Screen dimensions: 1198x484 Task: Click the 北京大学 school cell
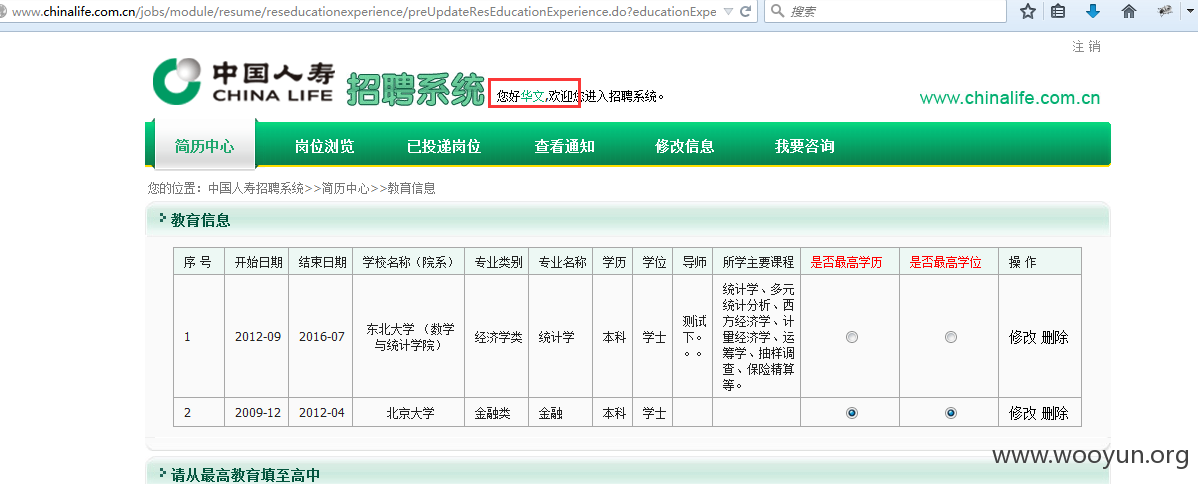(x=410, y=413)
